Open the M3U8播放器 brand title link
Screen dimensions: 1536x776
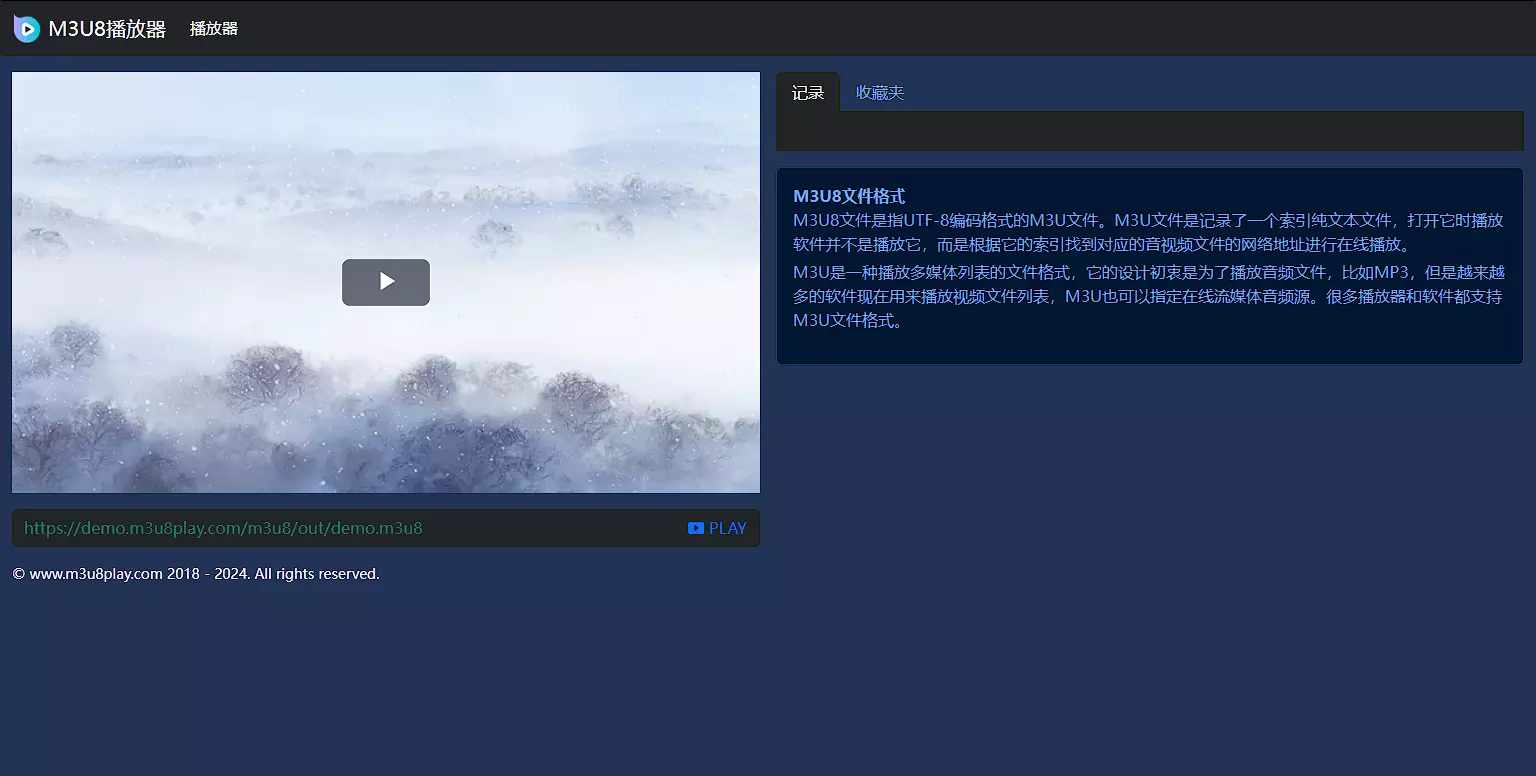tap(107, 29)
